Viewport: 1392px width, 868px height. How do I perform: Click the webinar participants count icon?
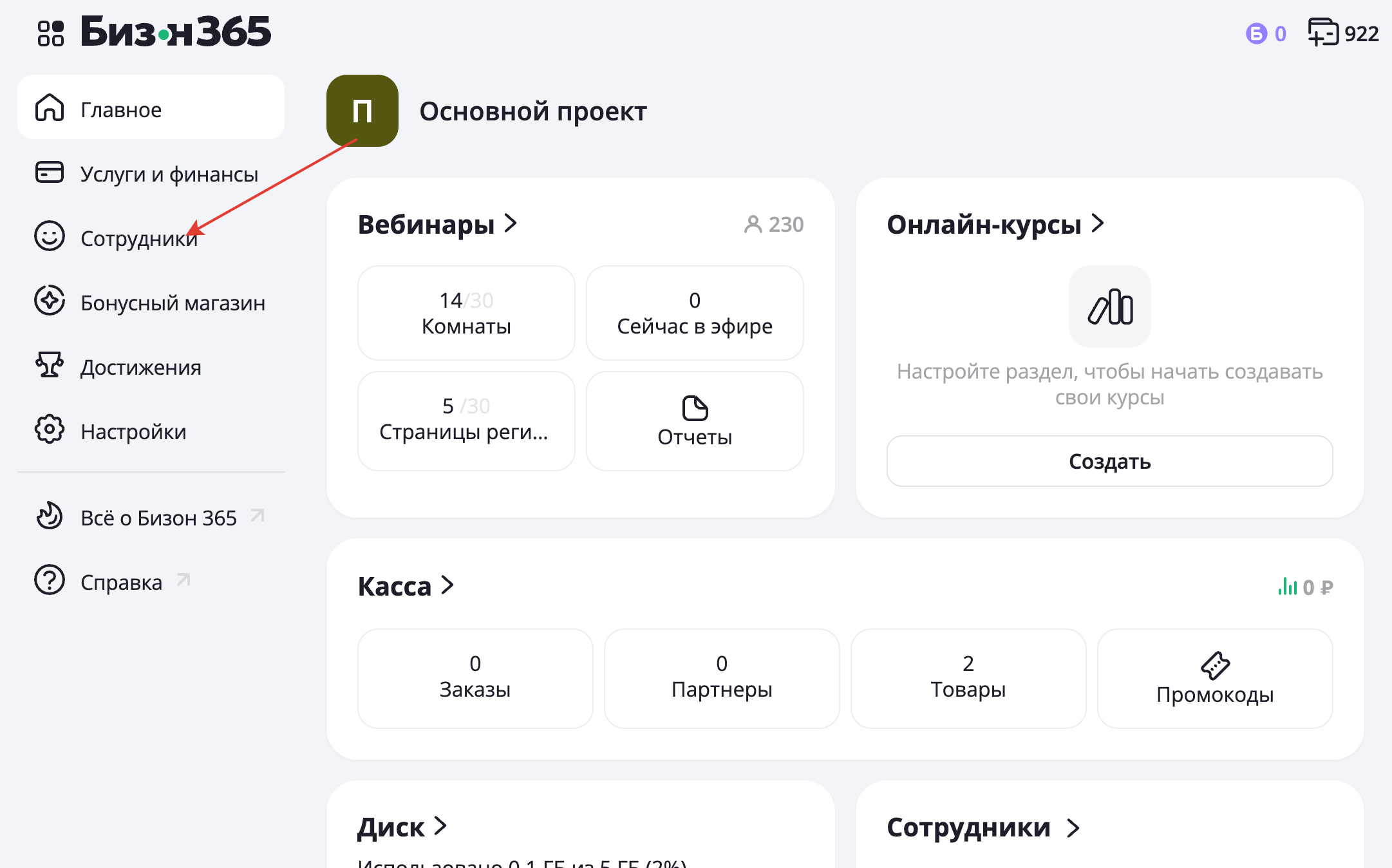click(753, 225)
